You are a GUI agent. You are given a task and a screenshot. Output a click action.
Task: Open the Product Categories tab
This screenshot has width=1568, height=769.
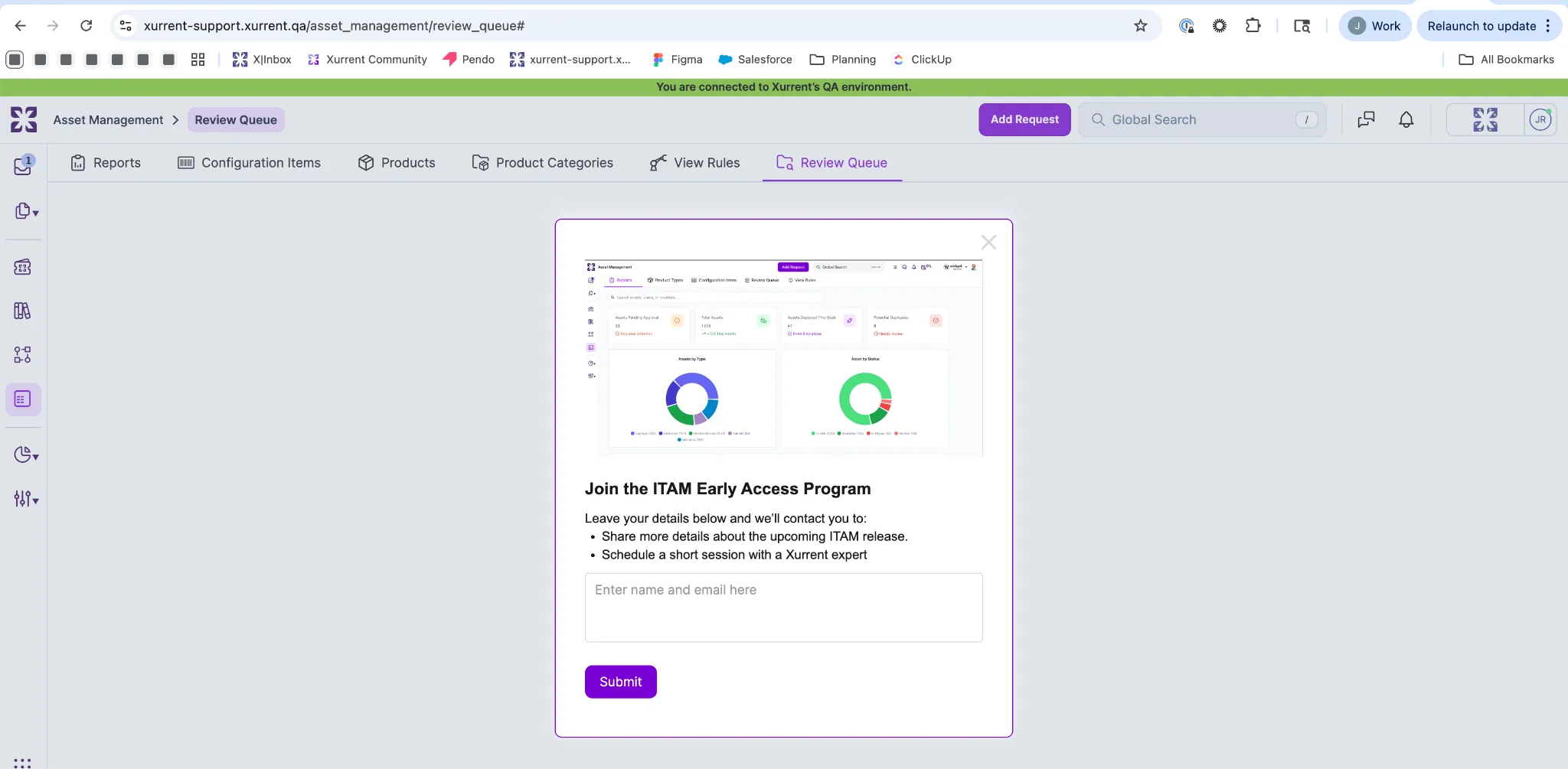pyautogui.click(x=542, y=163)
